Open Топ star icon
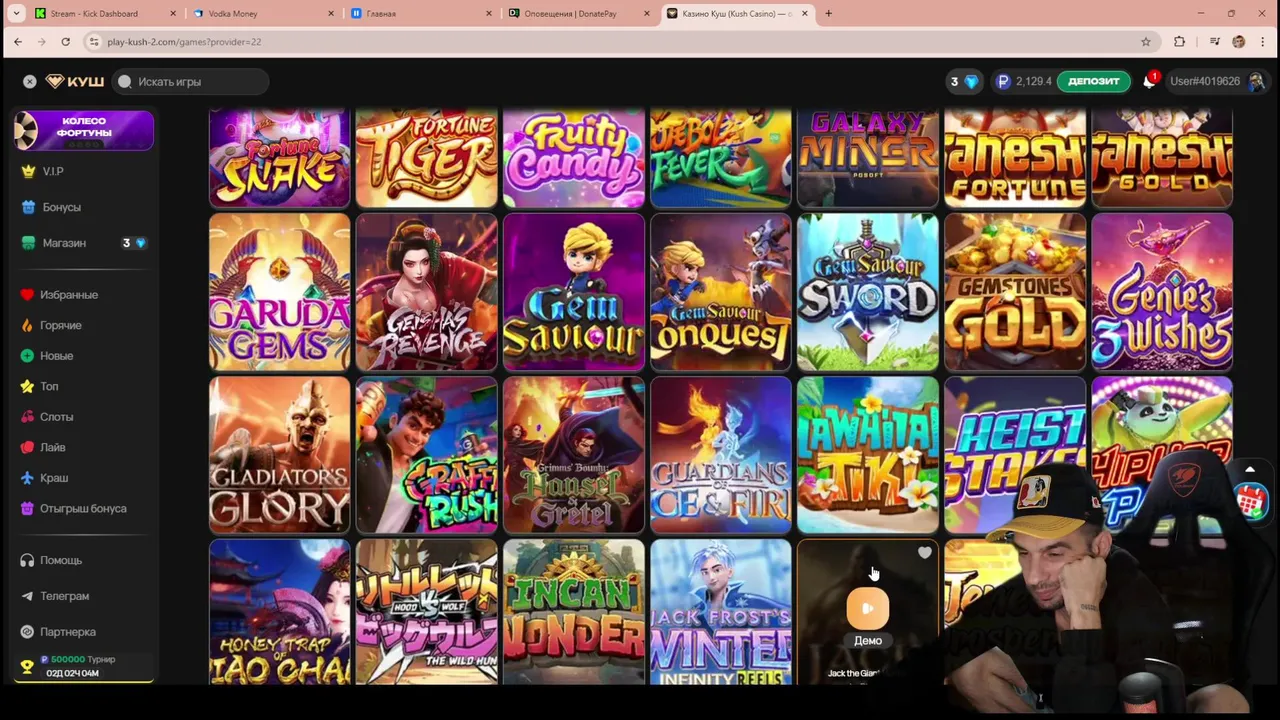 click(x=27, y=386)
